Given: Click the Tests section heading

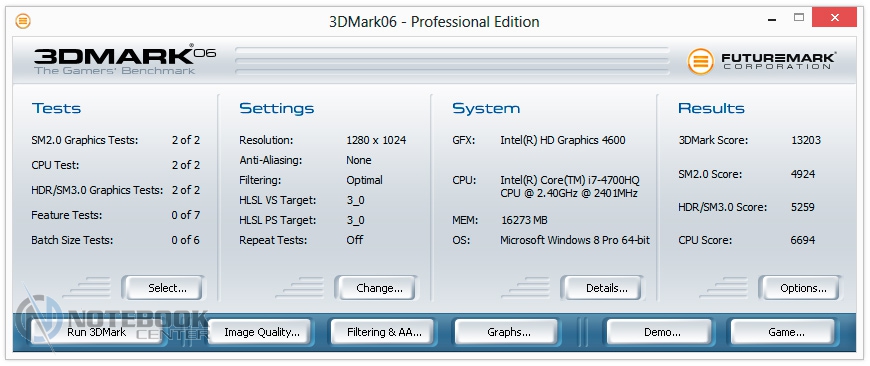Looking at the screenshot, I should pos(56,108).
